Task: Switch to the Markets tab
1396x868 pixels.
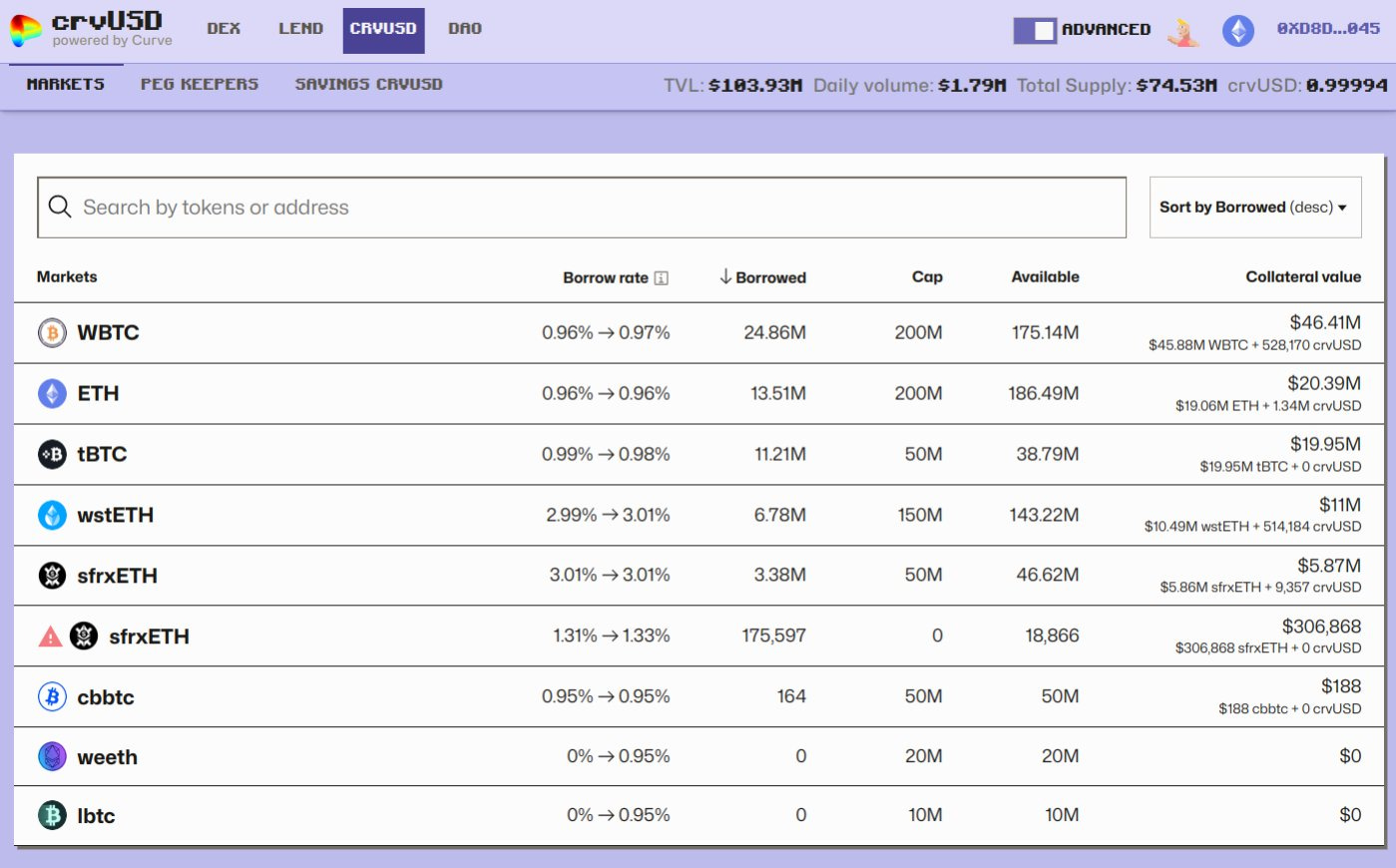Action: pyautogui.click(x=66, y=85)
